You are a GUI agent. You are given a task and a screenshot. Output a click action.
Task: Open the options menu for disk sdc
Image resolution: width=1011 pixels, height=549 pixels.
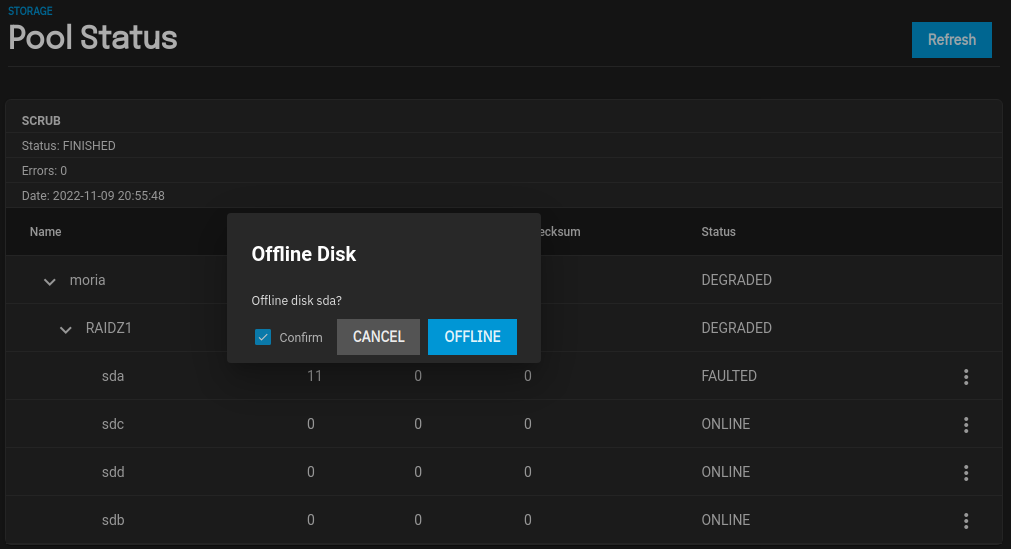[x=966, y=425]
